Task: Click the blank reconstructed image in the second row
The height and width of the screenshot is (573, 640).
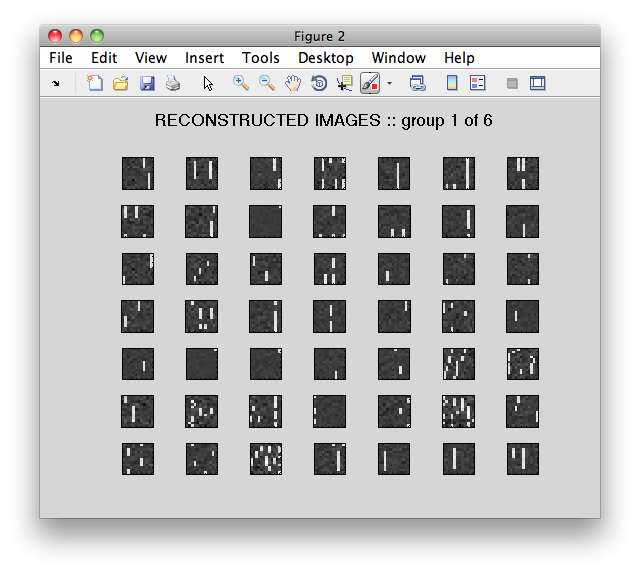Action: point(265,222)
